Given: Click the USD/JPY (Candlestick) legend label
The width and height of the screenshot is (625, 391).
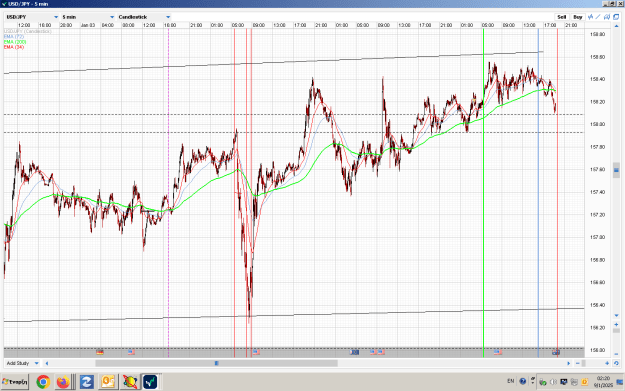Looking at the screenshot, I should [28, 31].
